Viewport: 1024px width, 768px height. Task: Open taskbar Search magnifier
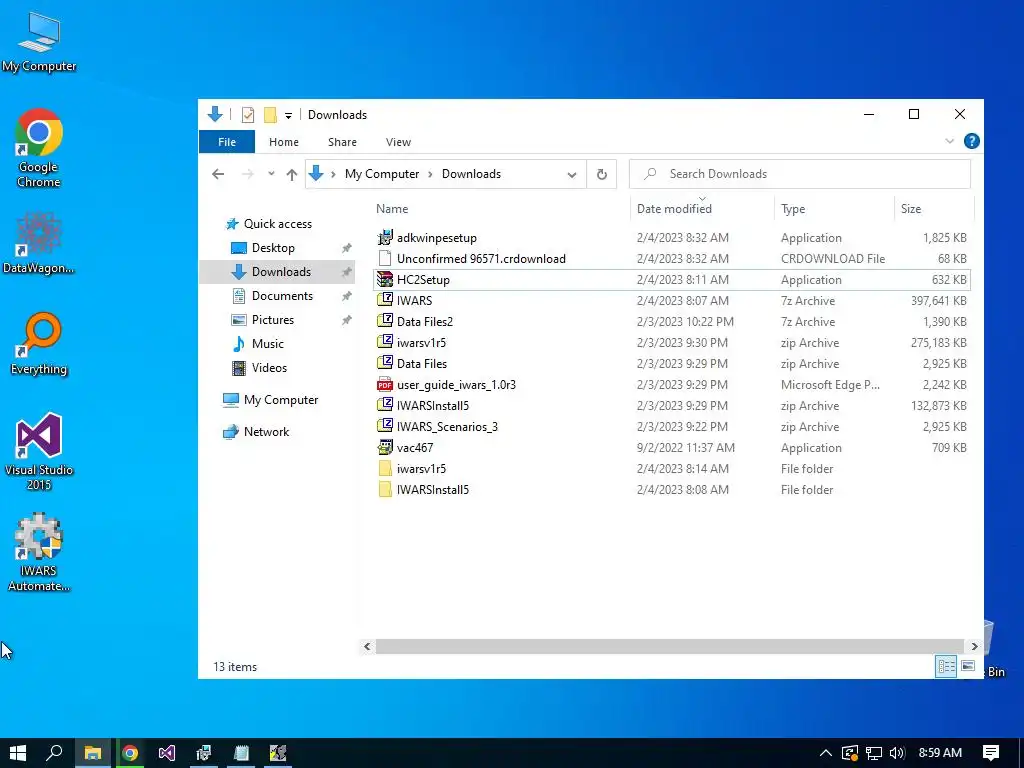point(54,753)
